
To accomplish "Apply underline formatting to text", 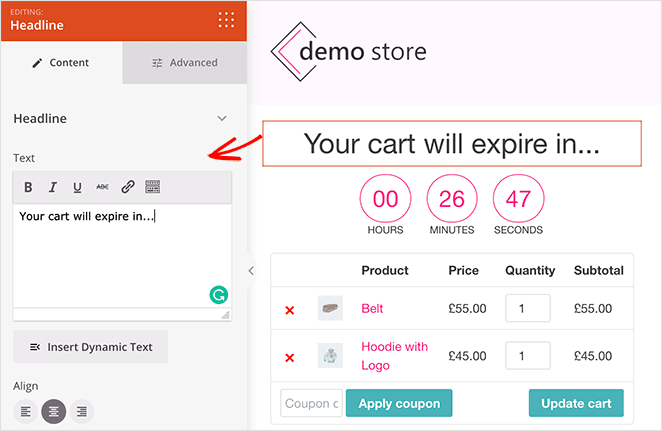I will 77,187.
